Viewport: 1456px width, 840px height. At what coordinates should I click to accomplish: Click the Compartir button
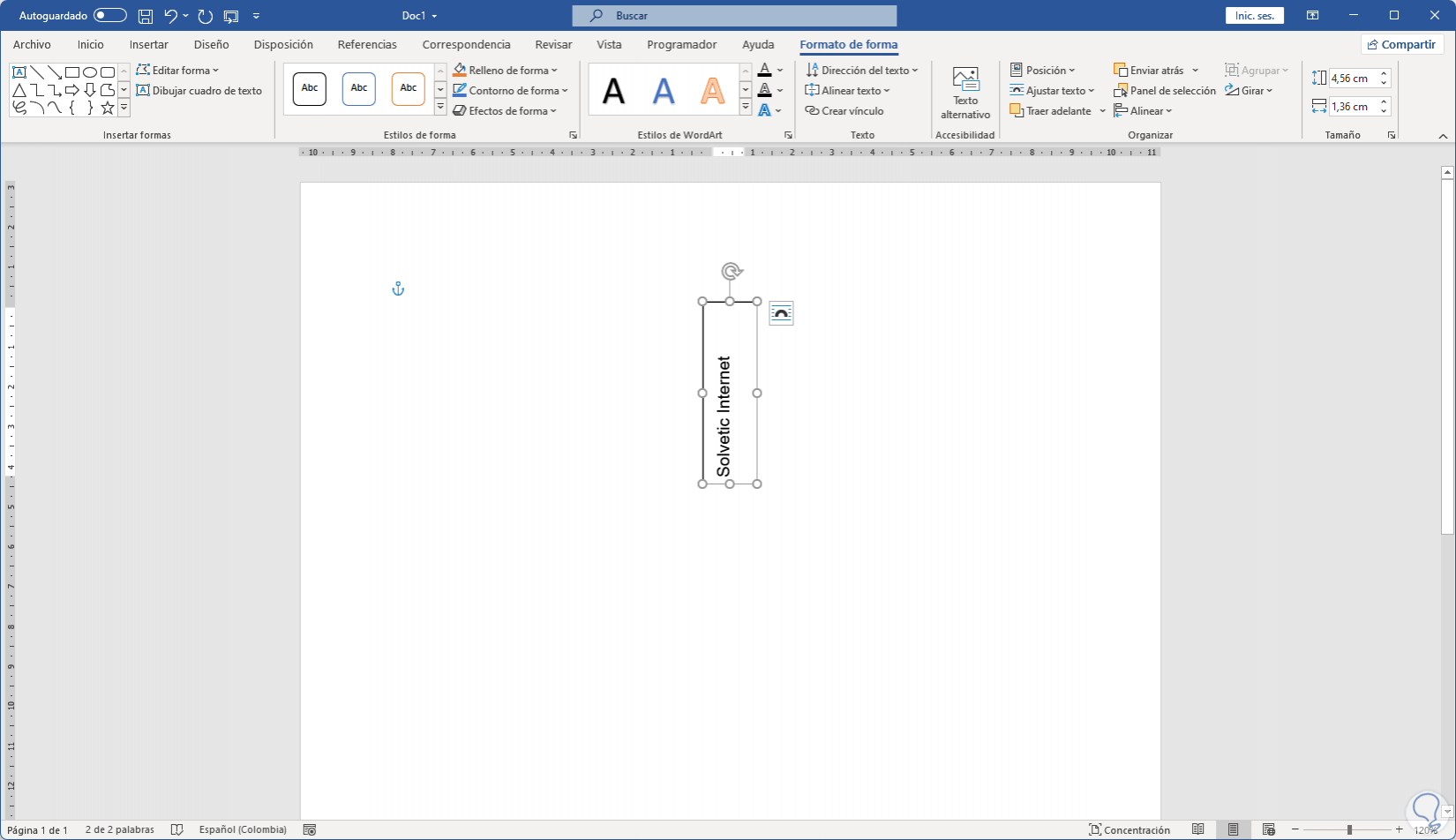(x=1402, y=44)
